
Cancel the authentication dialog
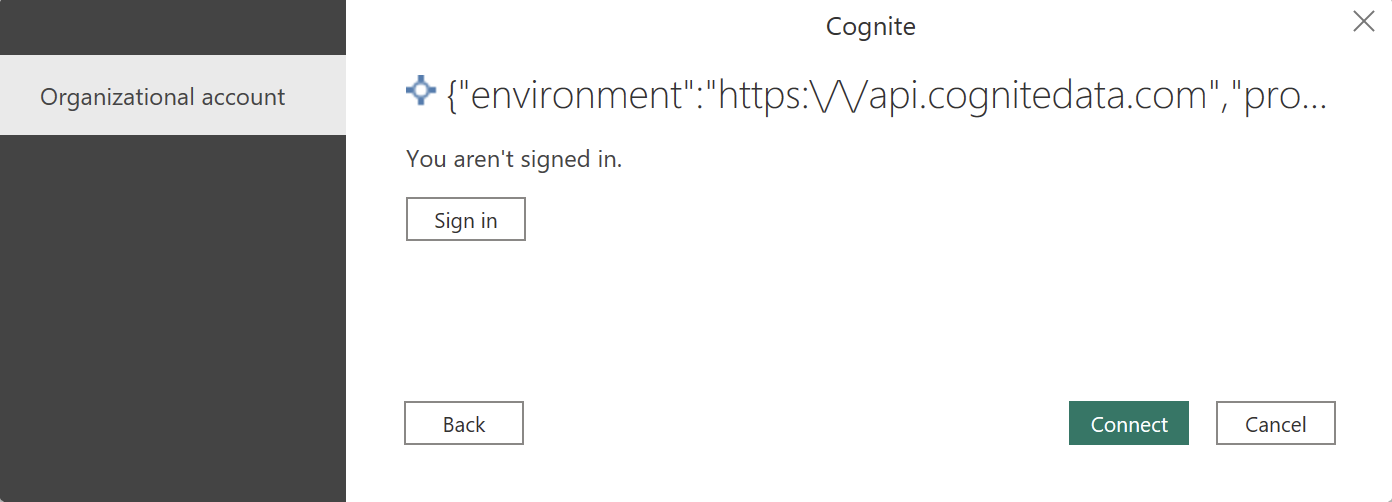coord(1275,424)
